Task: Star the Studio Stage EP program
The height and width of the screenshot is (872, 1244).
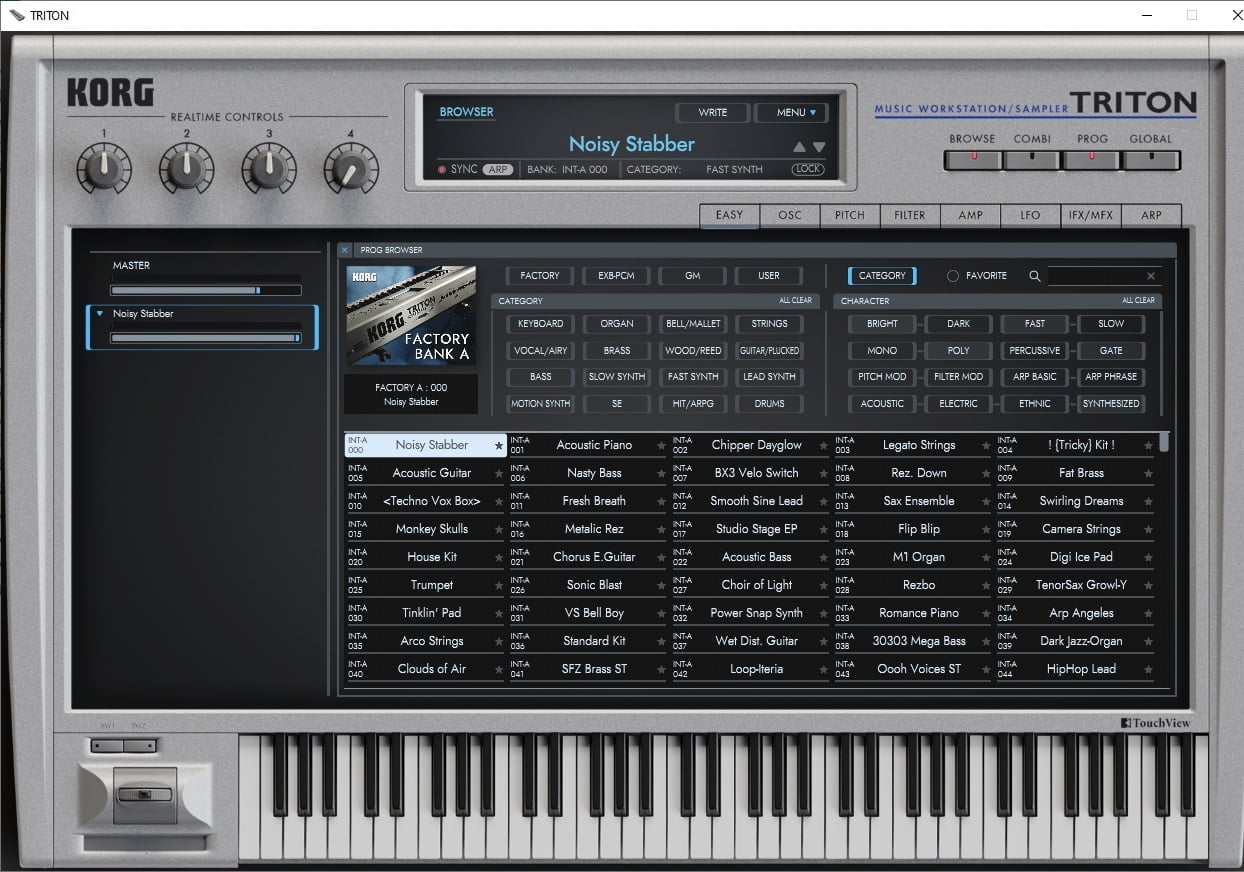Action: click(824, 530)
